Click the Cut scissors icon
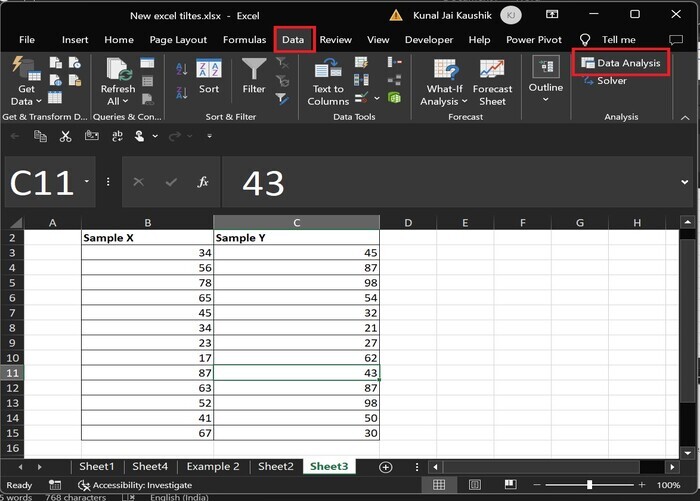Screen dimensions: 700x501 coord(65,136)
